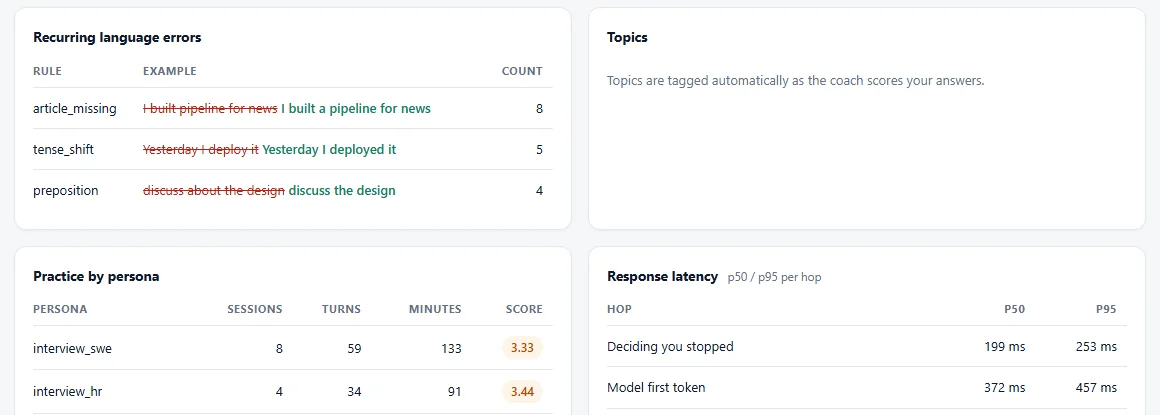The width and height of the screenshot is (1160, 415).
Task: Click the tense_shift rule name
Action: 64,149
